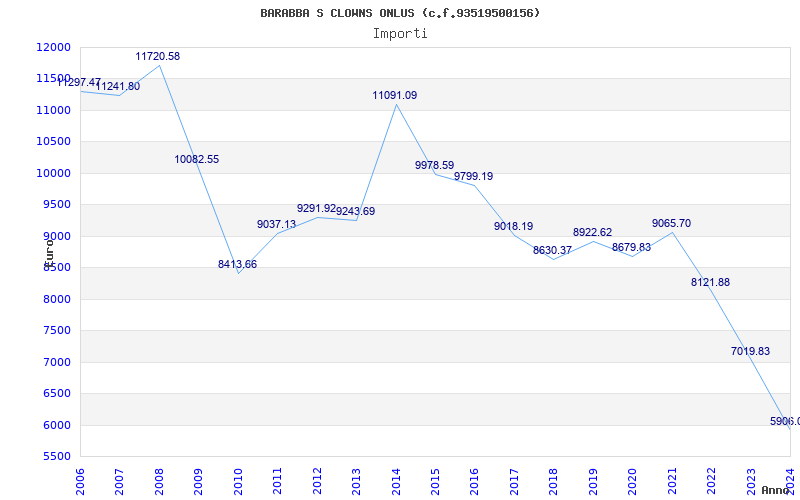Click data label 8922.62
Screen dimensions: 800x500
click(592, 232)
